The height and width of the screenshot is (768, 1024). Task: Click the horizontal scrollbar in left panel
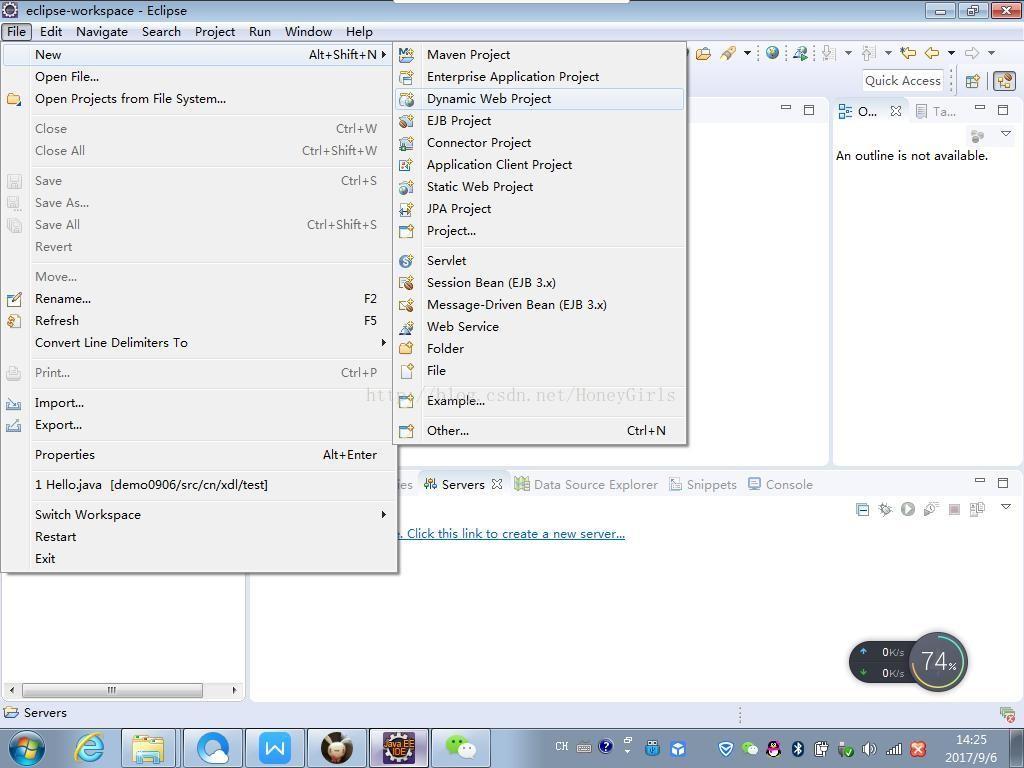112,690
